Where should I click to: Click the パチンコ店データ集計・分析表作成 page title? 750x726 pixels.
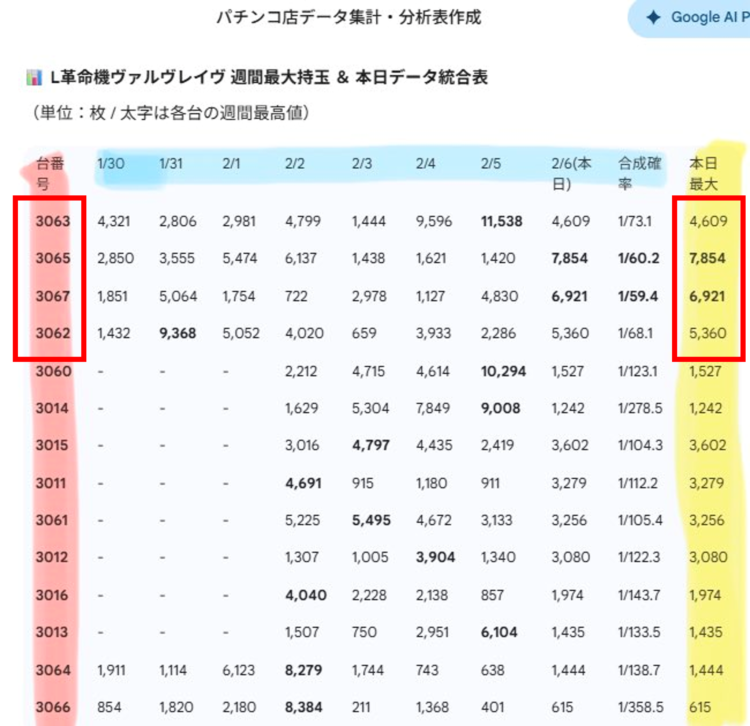coord(349,17)
